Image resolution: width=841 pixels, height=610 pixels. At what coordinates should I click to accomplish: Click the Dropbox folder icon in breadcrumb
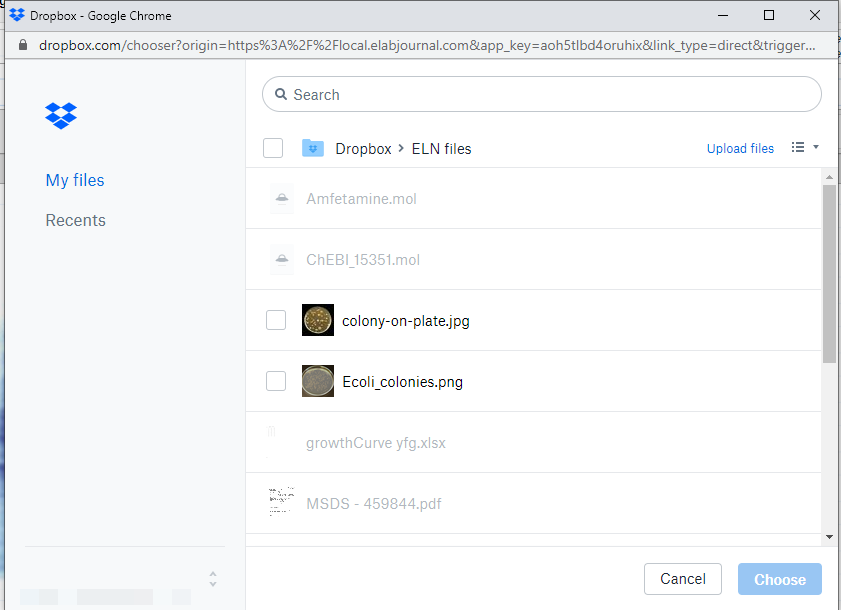pyautogui.click(x=313, y=148)
